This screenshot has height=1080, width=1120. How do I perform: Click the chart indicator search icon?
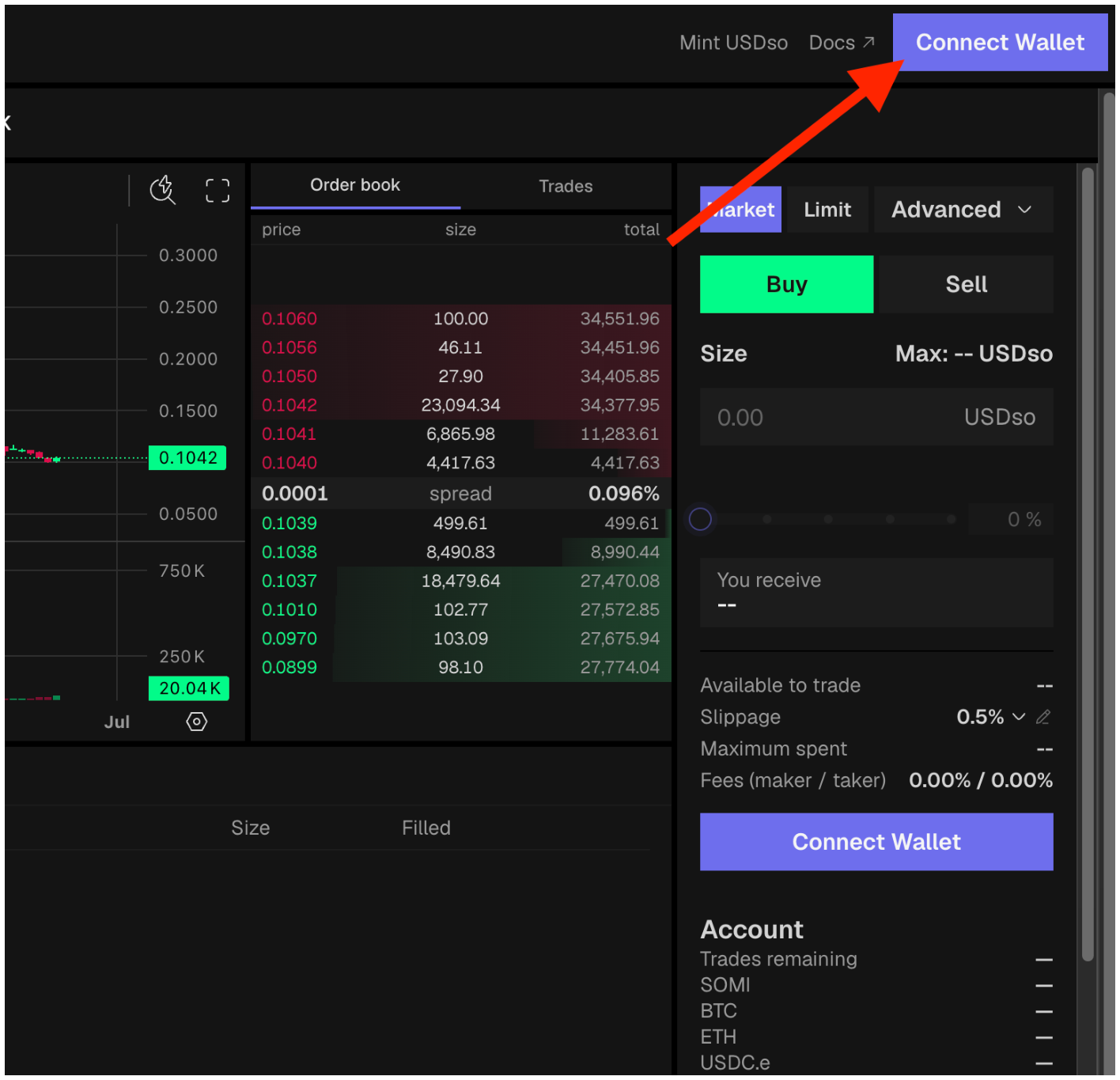[x=163, y=190]
